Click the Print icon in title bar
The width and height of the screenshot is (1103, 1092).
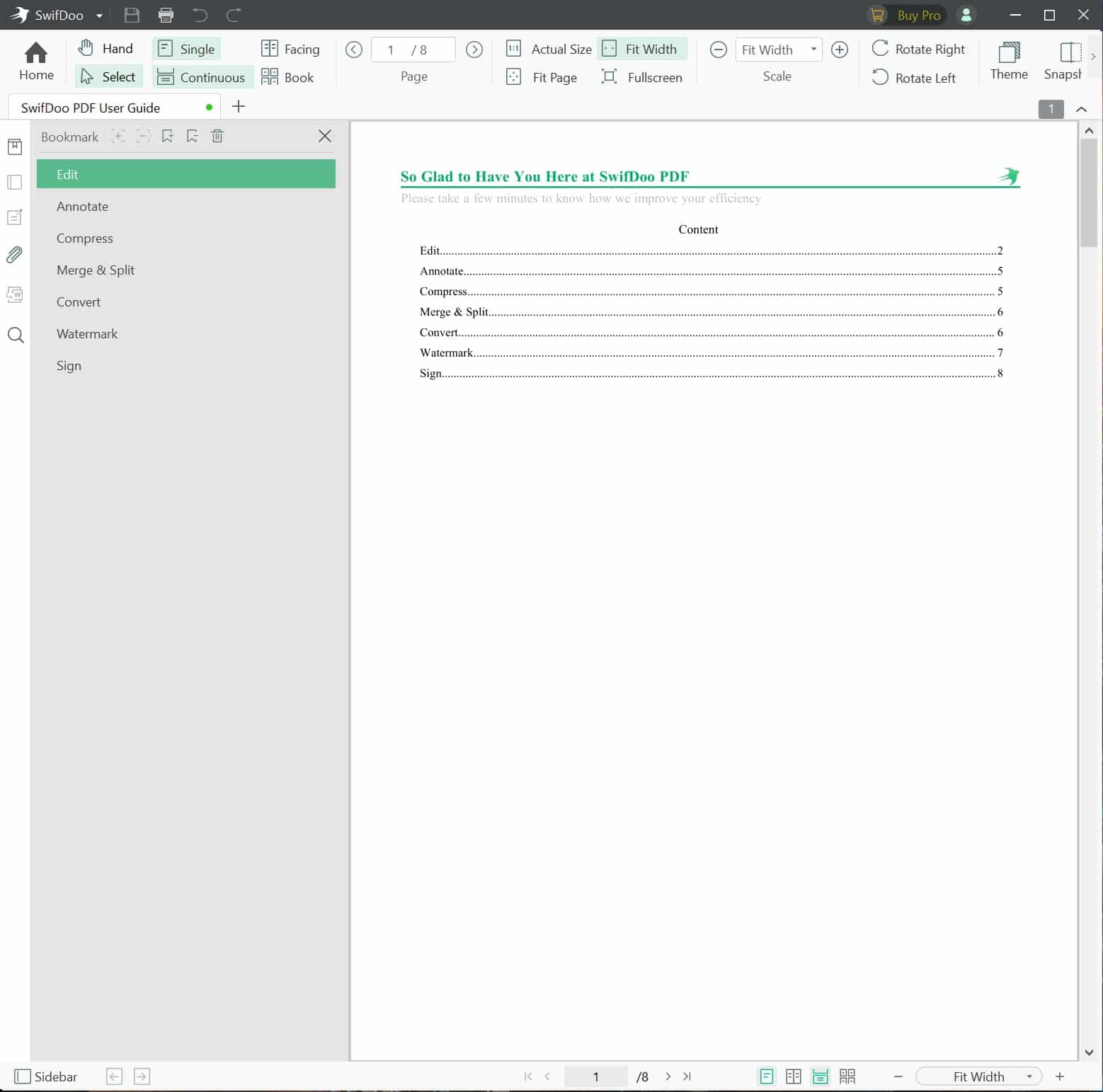166,15
